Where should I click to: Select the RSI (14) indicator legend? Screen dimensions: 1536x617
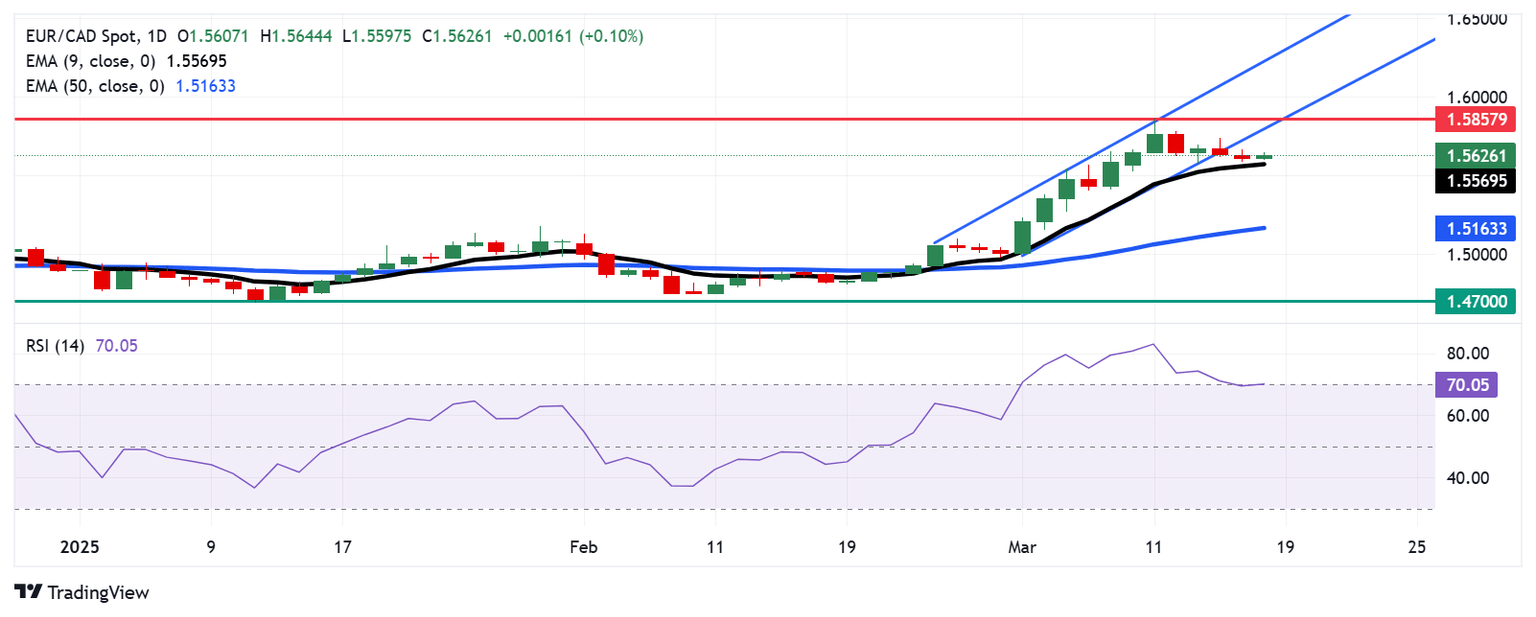point(55,345)
